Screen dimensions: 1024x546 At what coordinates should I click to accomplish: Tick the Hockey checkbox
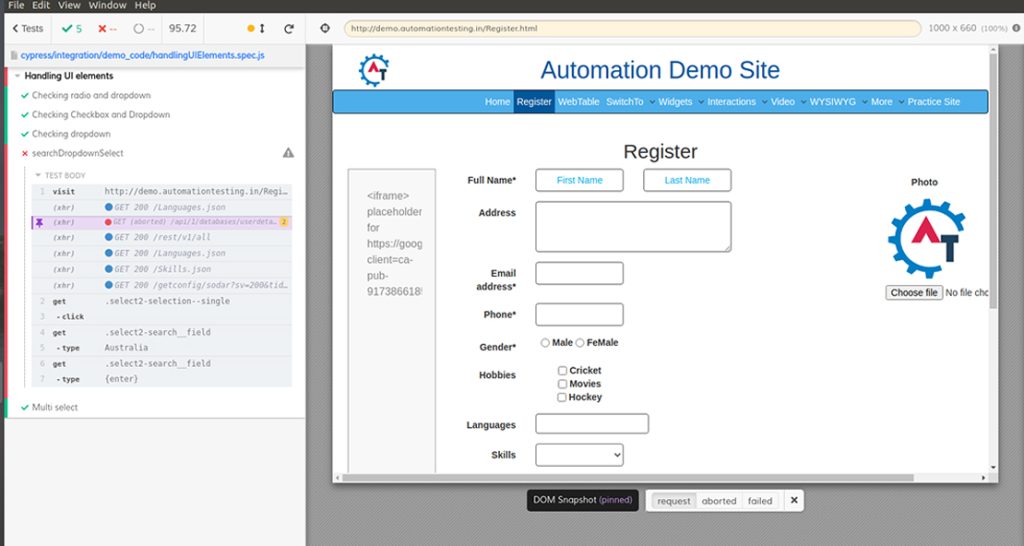click(563, 397)
